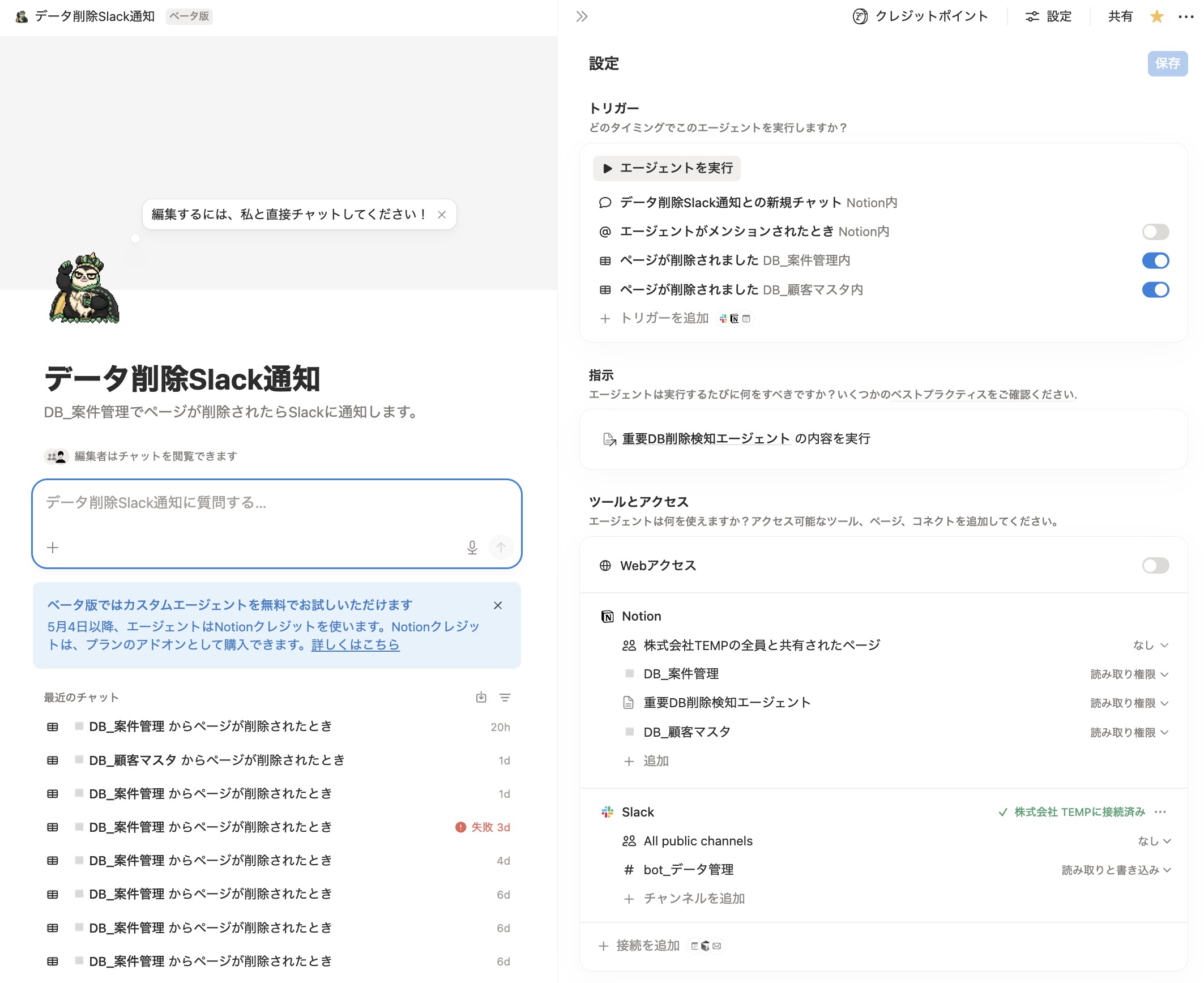Click the table icon of the DB_顧客マスタ内 trigger
Screen dimensions: 1204x983
(605, 290)
